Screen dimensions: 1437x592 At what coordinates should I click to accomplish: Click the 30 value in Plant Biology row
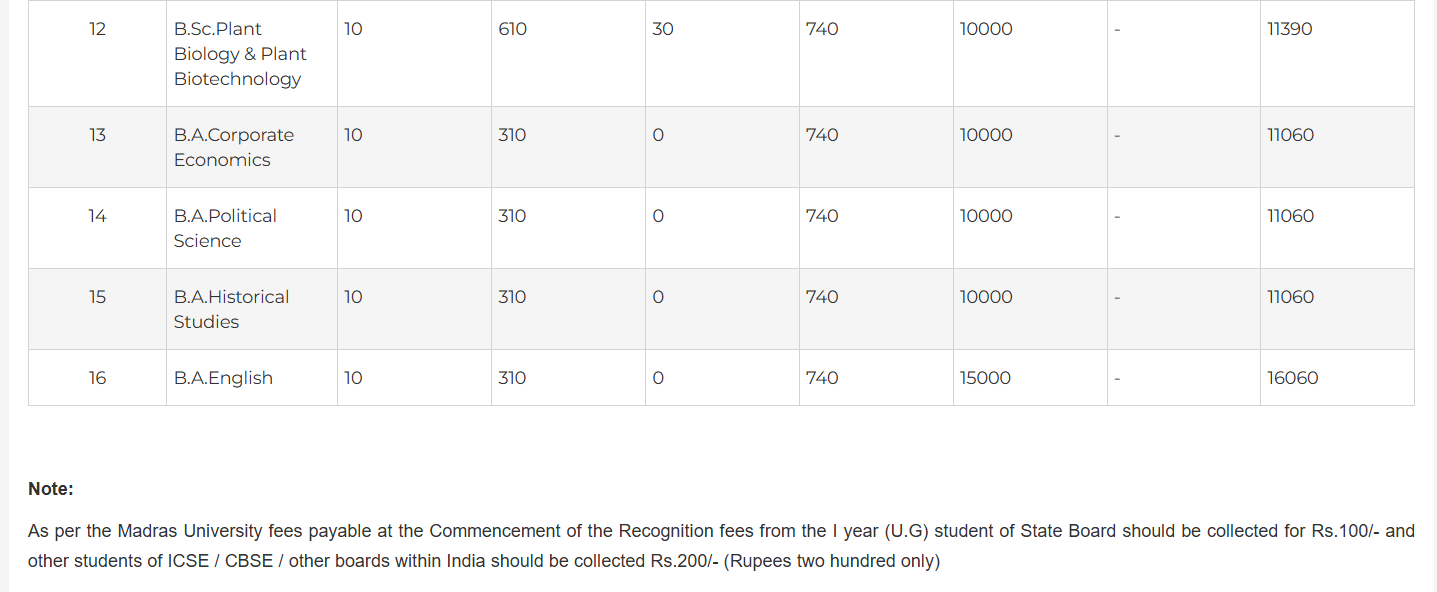coord(662,29)
